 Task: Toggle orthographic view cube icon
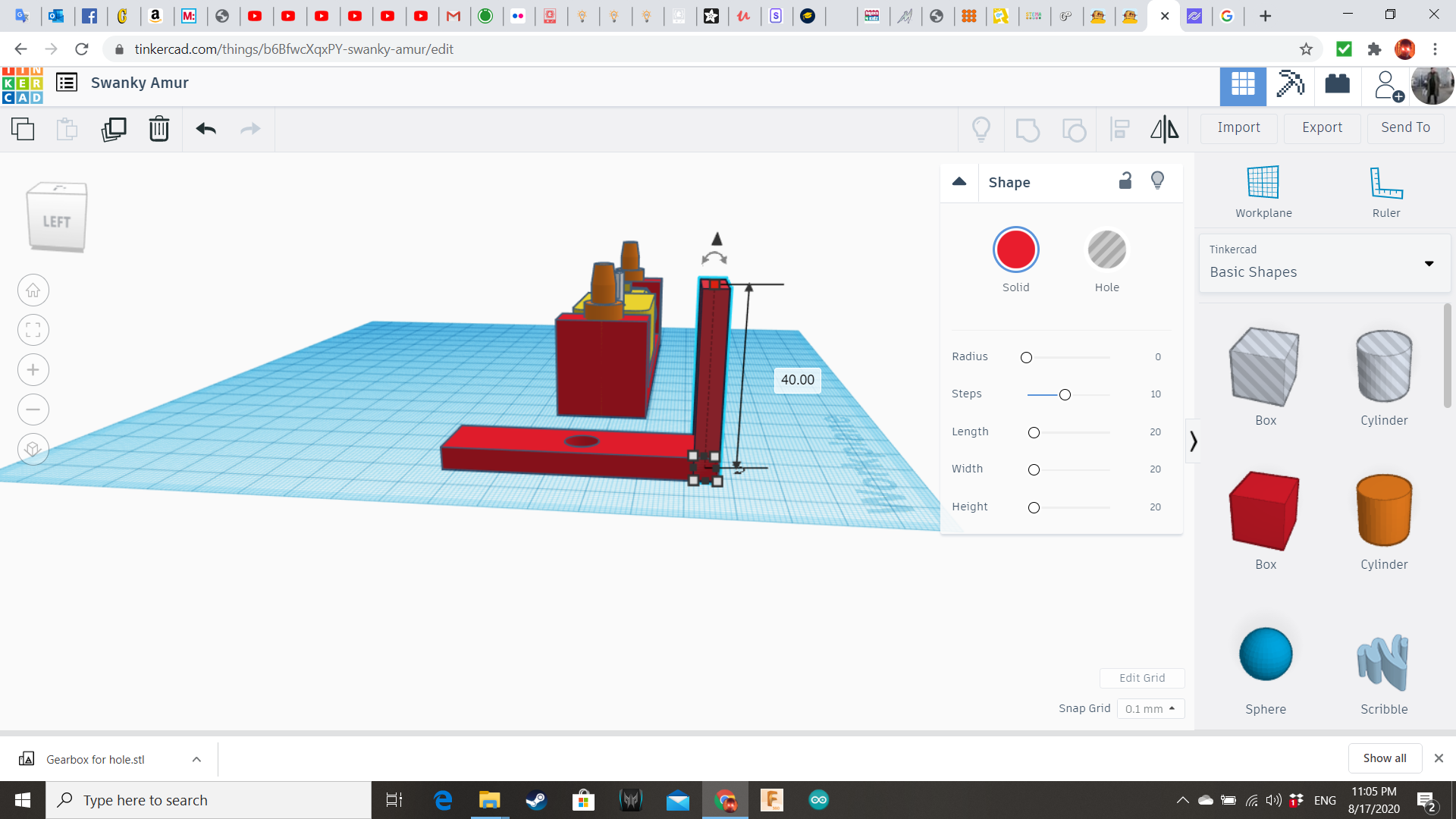(x=33, y=449)
